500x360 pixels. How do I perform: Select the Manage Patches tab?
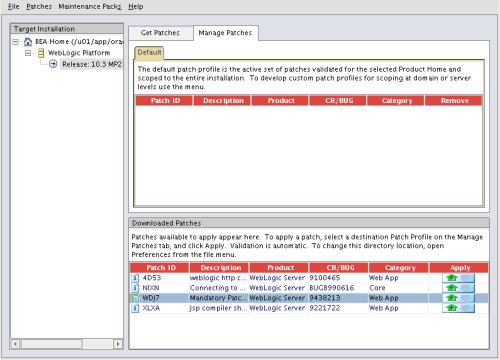(225, 33)
